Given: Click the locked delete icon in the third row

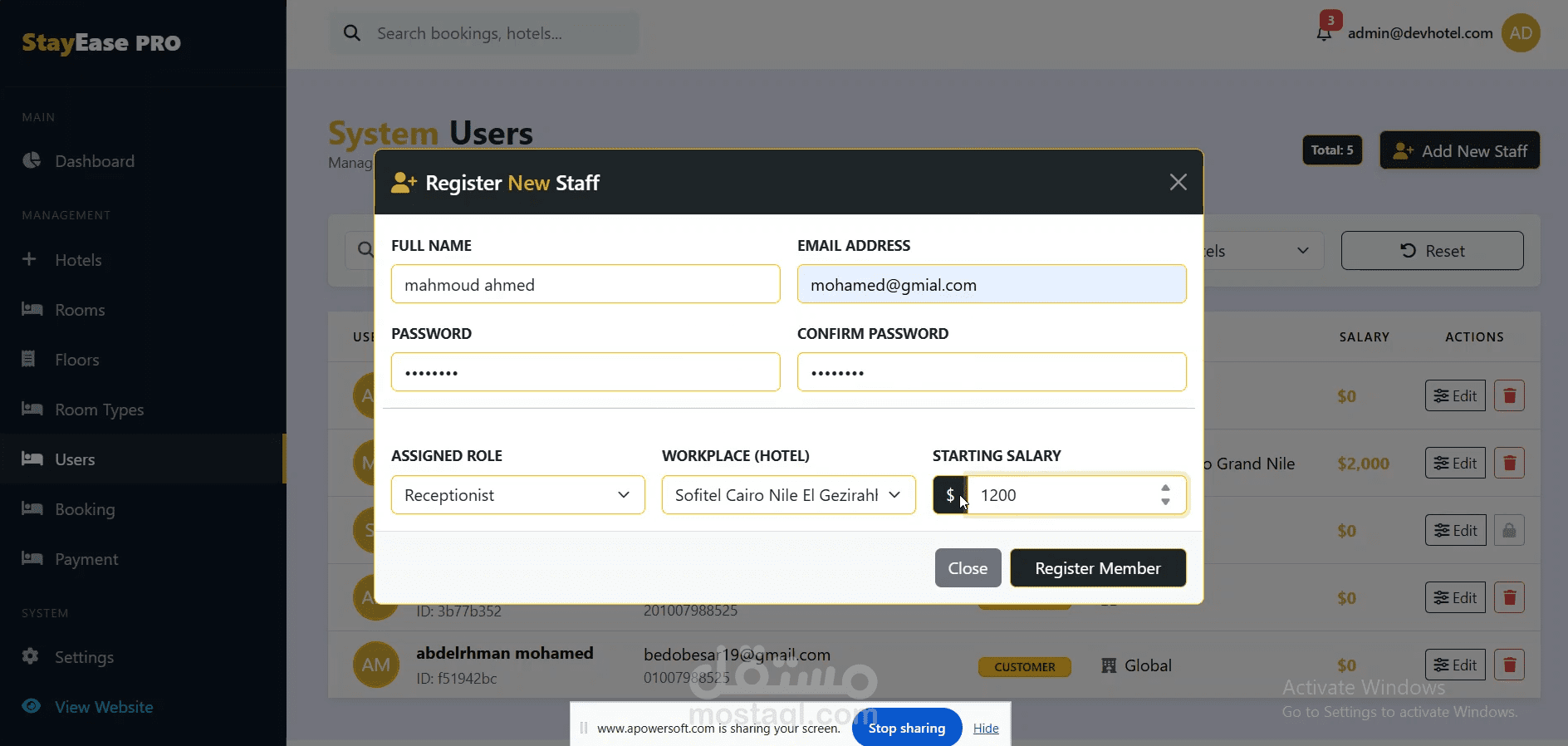Looking at the screenshot, I should [1509, 530].
